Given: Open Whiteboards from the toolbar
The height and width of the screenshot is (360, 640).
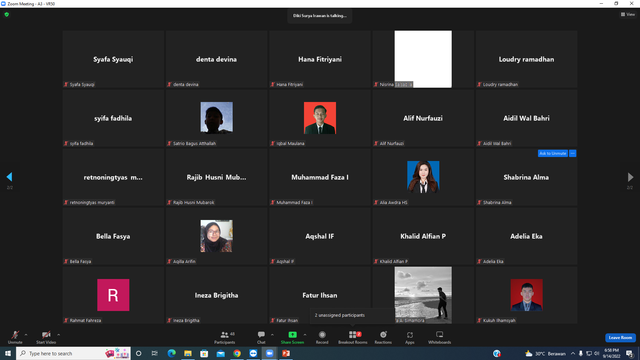Looking at the screenshot, I should point(440,337).
